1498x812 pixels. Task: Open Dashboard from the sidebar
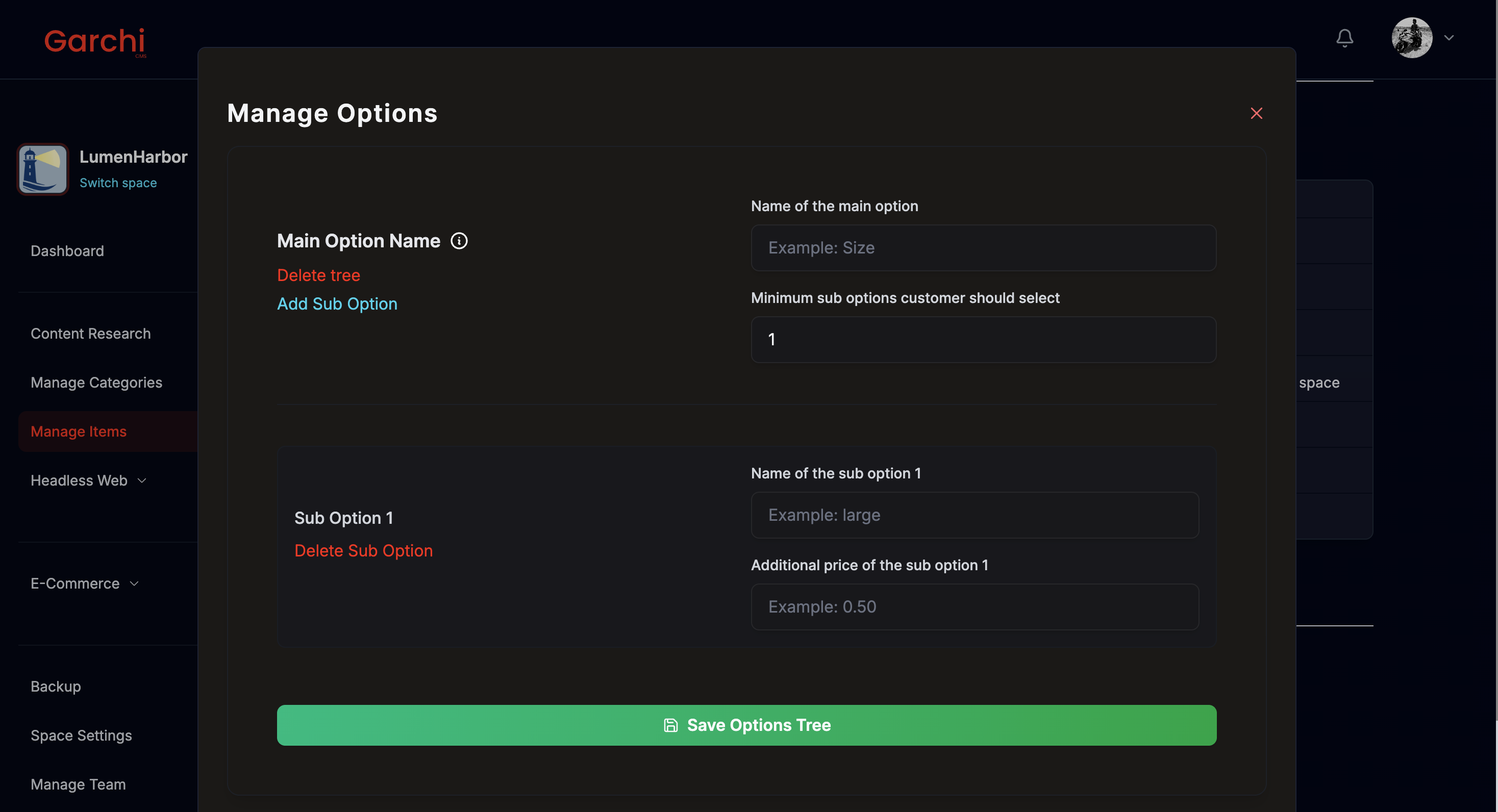coord(67,250)
